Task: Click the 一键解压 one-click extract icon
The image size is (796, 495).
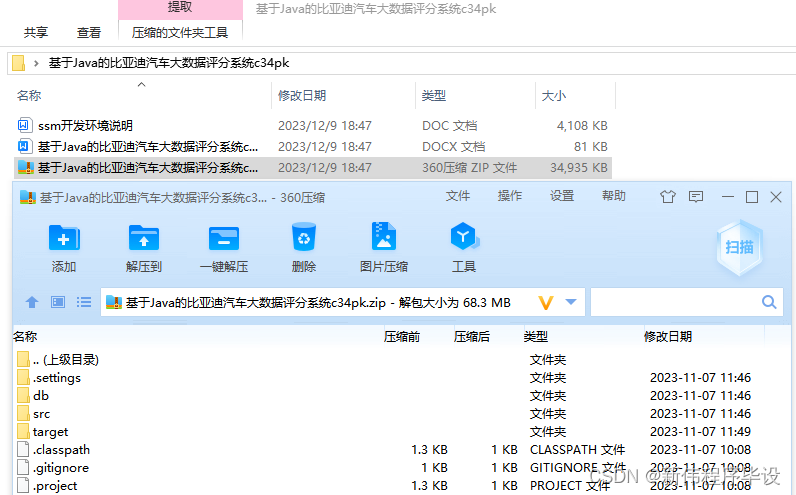Action: tap(224, 238)
